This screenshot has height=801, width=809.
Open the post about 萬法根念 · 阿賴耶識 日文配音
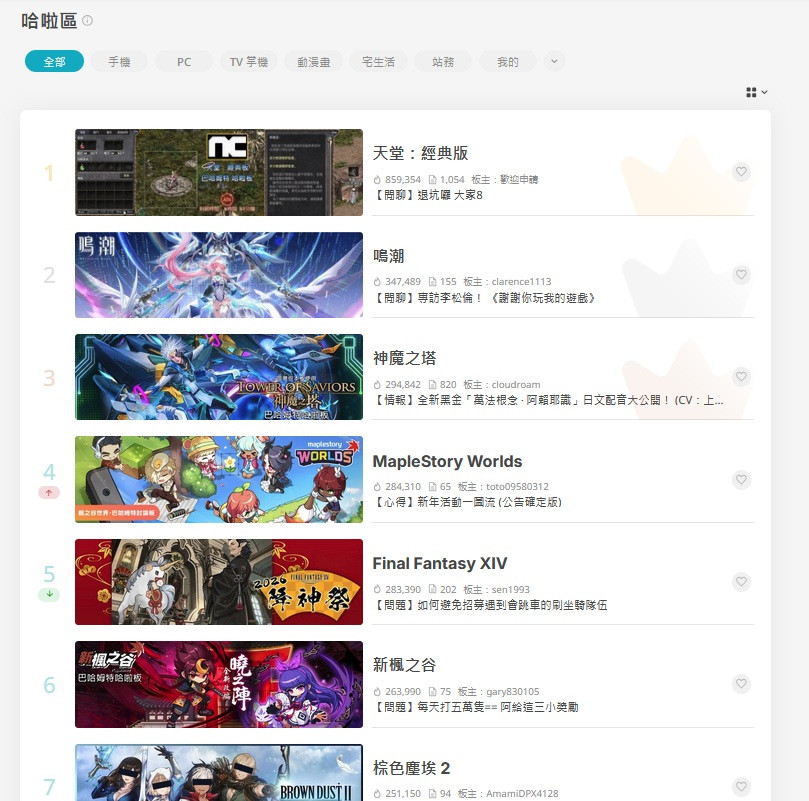548,400
